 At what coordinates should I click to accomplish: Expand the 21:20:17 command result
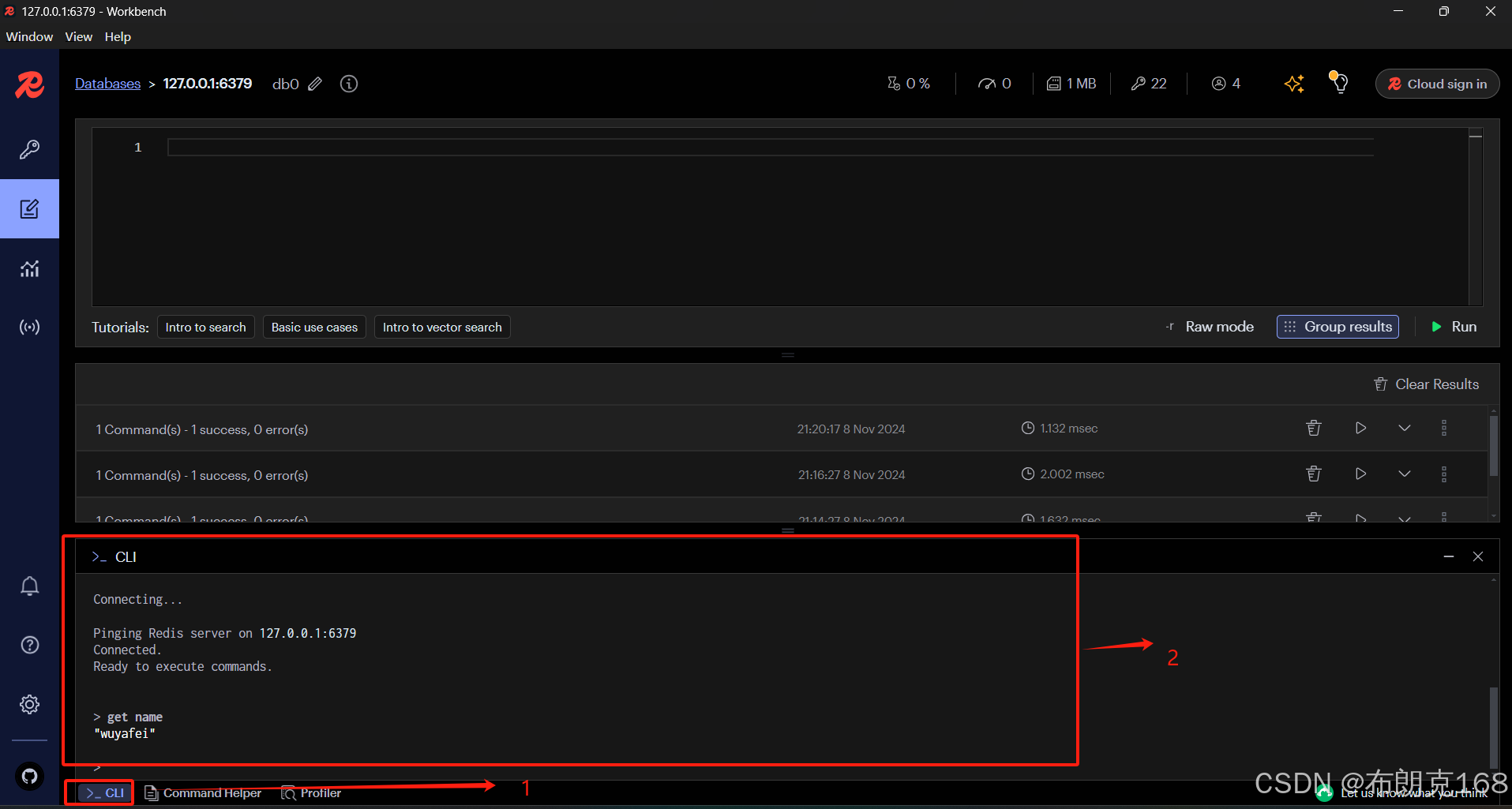pos(1405,428)
